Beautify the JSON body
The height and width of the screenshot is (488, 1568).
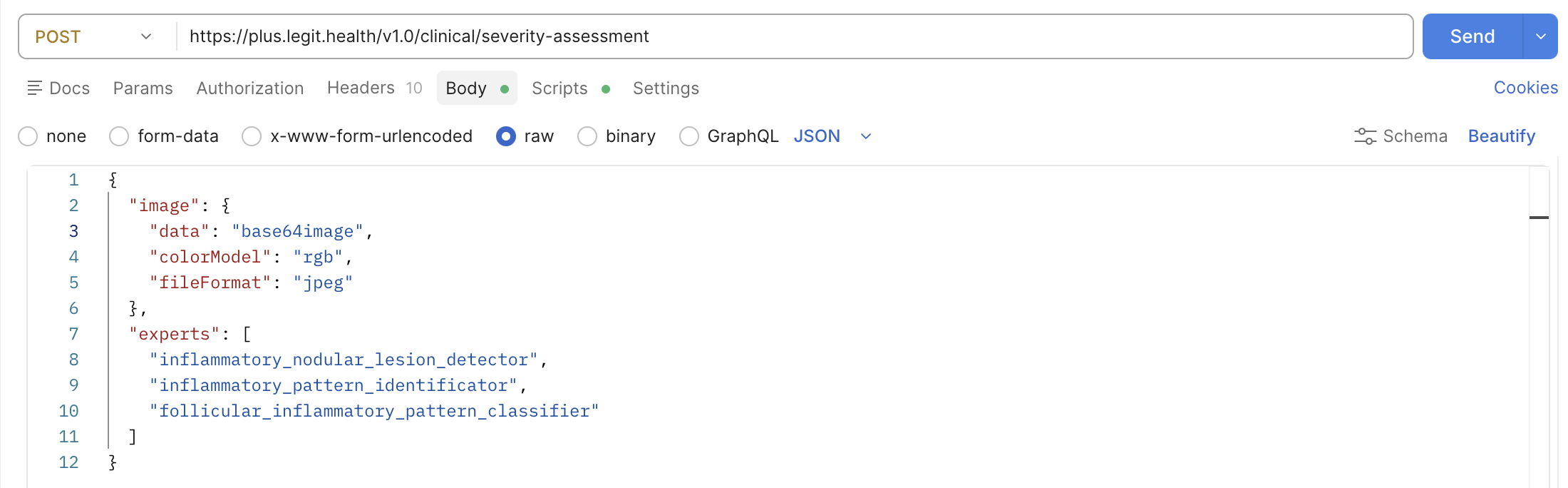1501,136
